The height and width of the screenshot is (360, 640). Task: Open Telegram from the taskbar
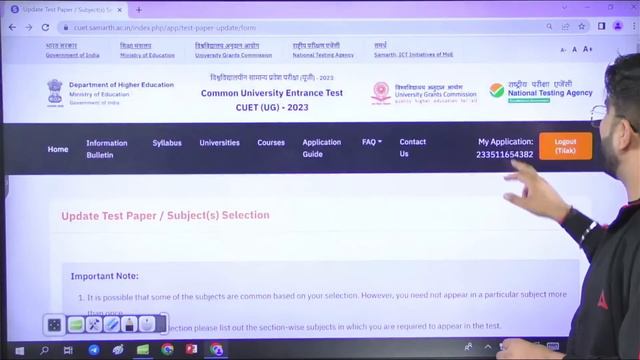pyautogui.click(x=94, y=350)
